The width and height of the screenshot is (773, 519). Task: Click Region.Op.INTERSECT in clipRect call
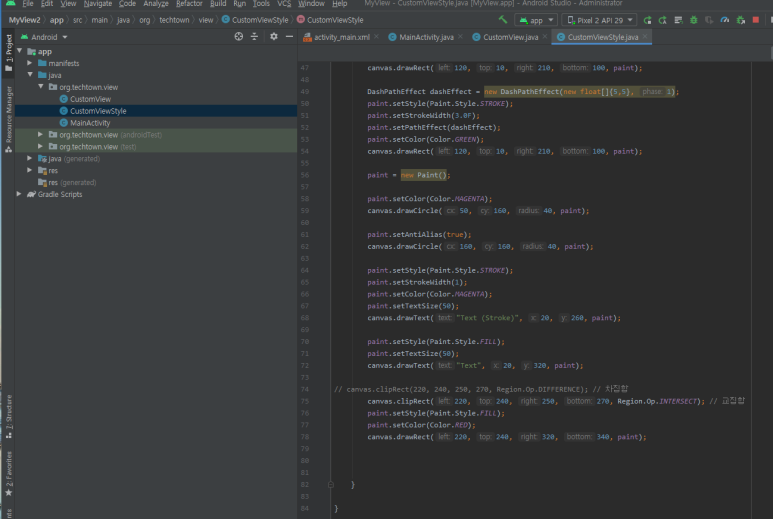point(658,401)
